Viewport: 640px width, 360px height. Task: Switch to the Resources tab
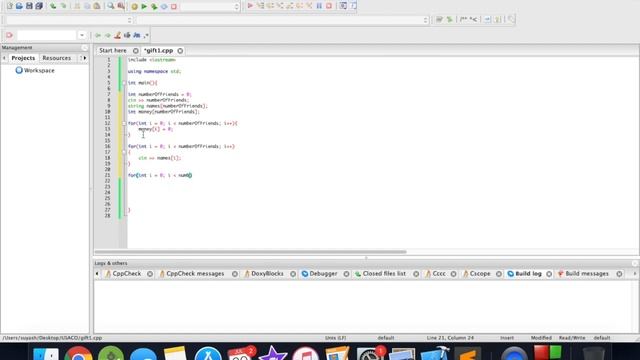(x=57, y=58)
